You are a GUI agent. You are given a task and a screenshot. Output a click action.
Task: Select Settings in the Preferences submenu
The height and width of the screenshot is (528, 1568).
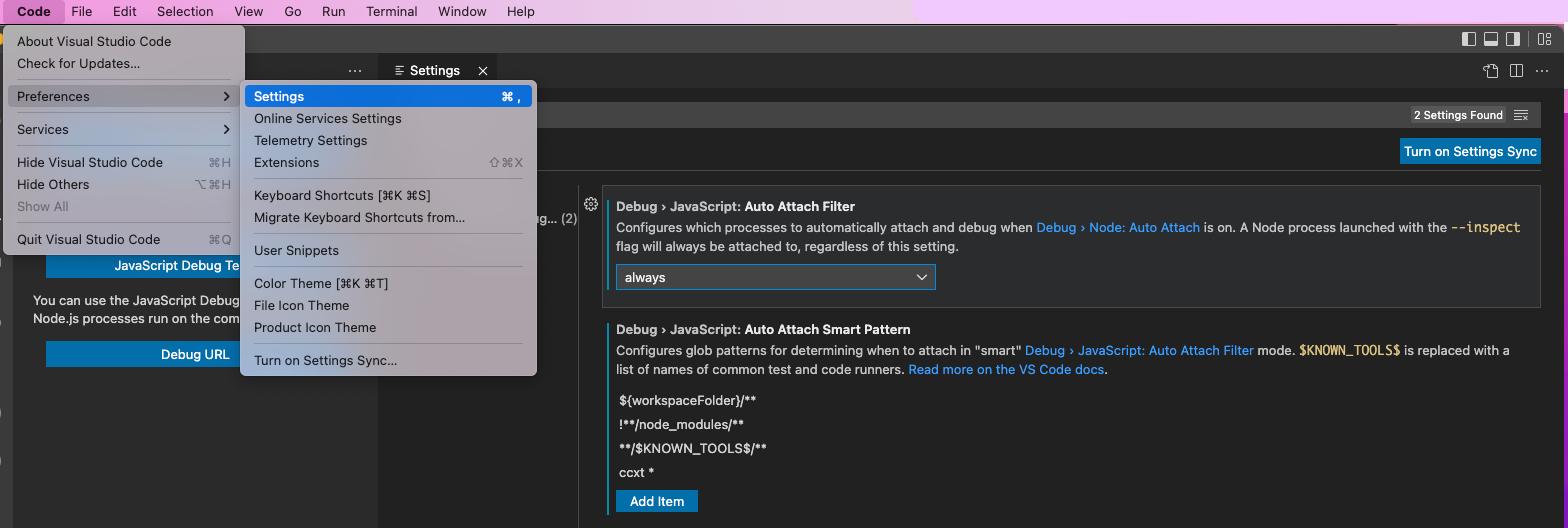tap(388, 96)
